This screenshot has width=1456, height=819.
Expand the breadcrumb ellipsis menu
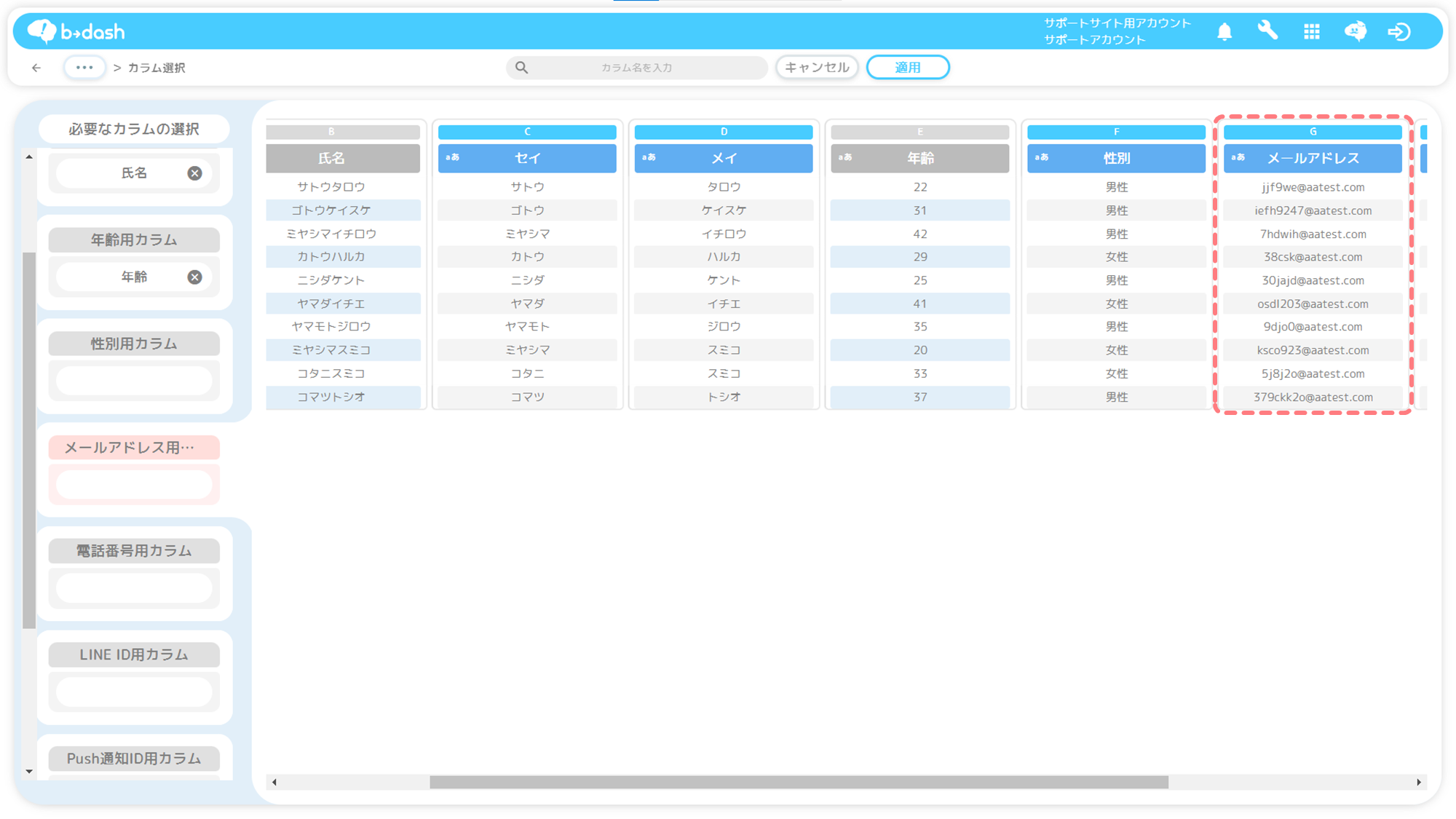(84, 68)
